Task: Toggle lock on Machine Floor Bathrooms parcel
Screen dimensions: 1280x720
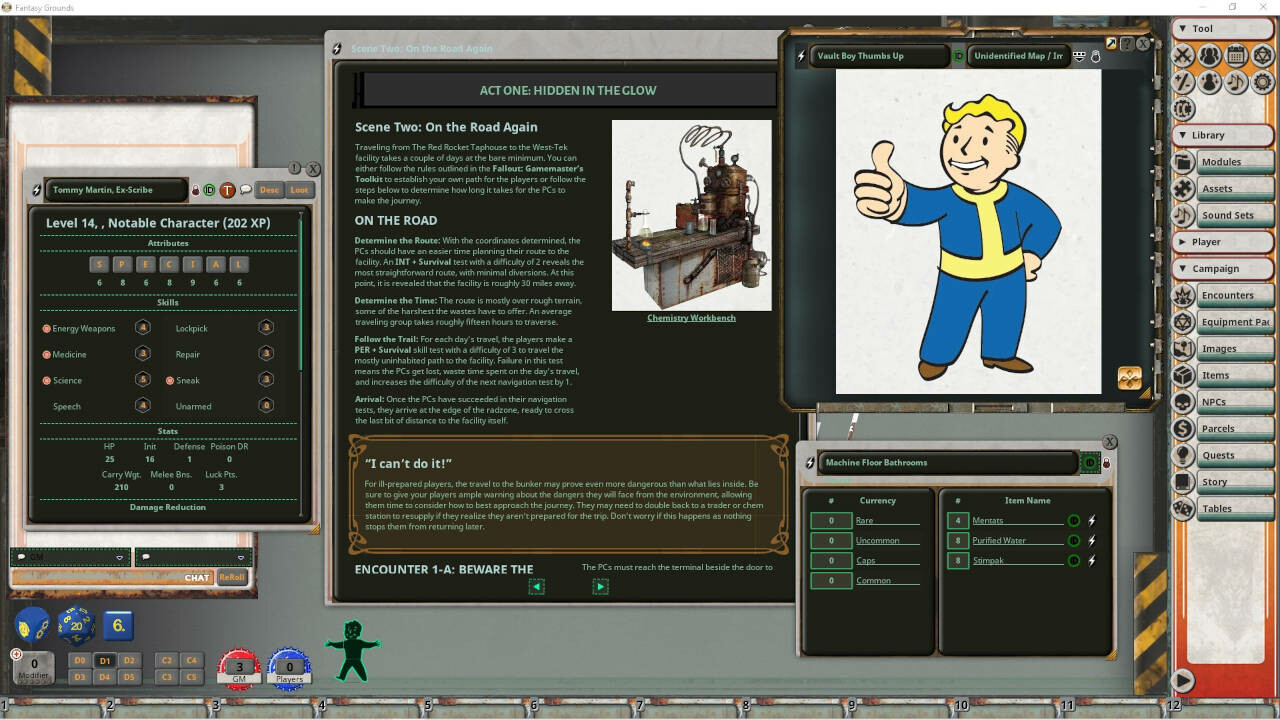Action: (x=1107, y=463)
